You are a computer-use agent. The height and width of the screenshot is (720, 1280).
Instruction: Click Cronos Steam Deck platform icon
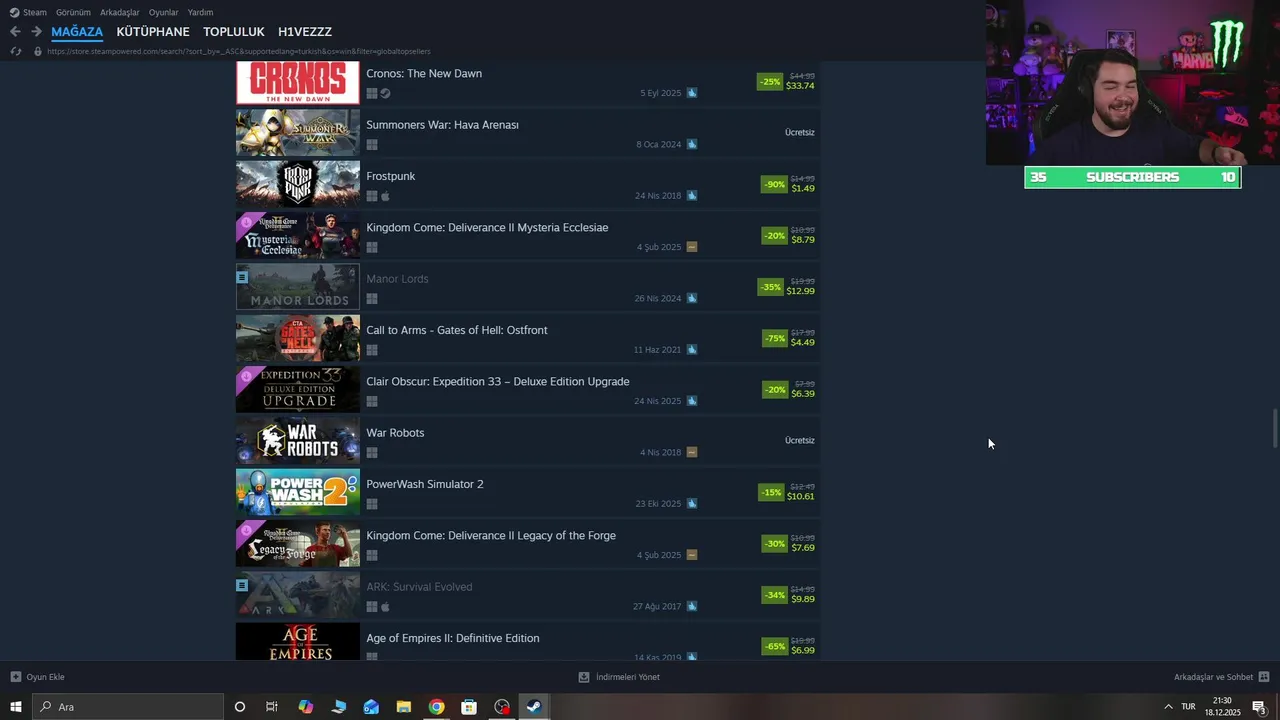tap(386, 94)
